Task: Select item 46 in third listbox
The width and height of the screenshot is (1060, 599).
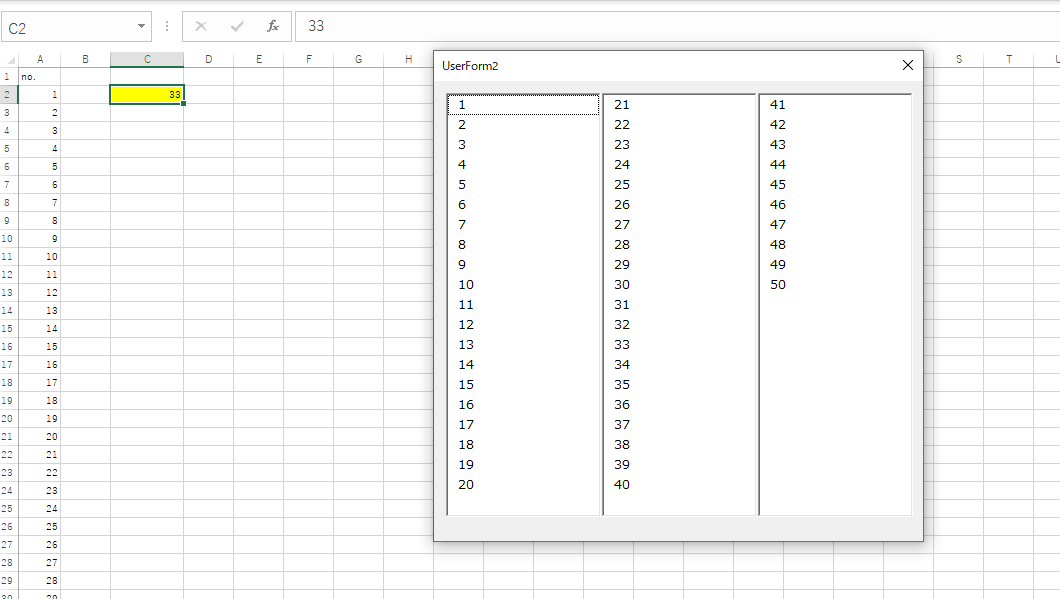Action: (836, 205)
